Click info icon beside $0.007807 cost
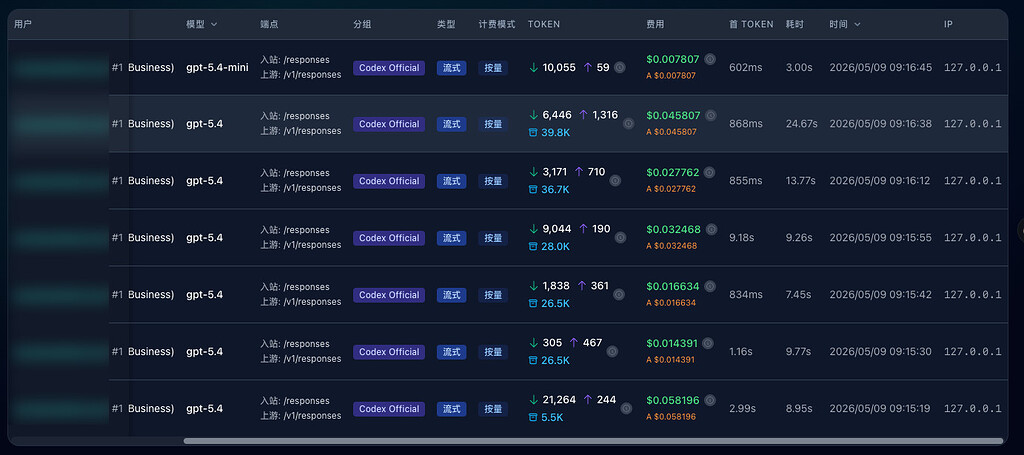Viewport: 1024px width, 455px height. 710,59
